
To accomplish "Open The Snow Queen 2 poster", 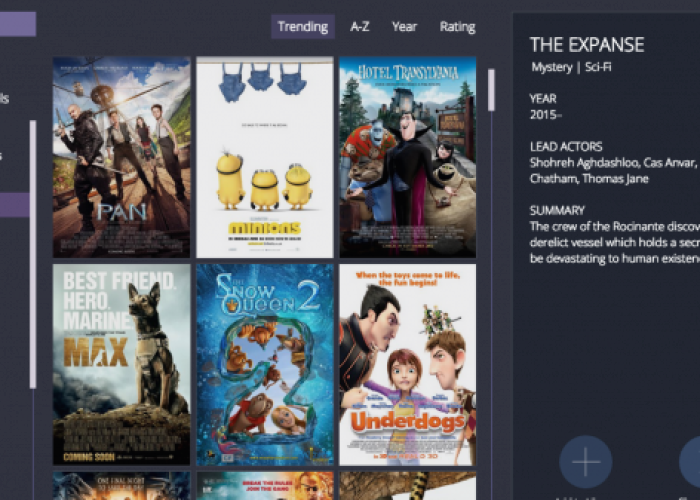I will pyautogui.click(x=265, y=364).
